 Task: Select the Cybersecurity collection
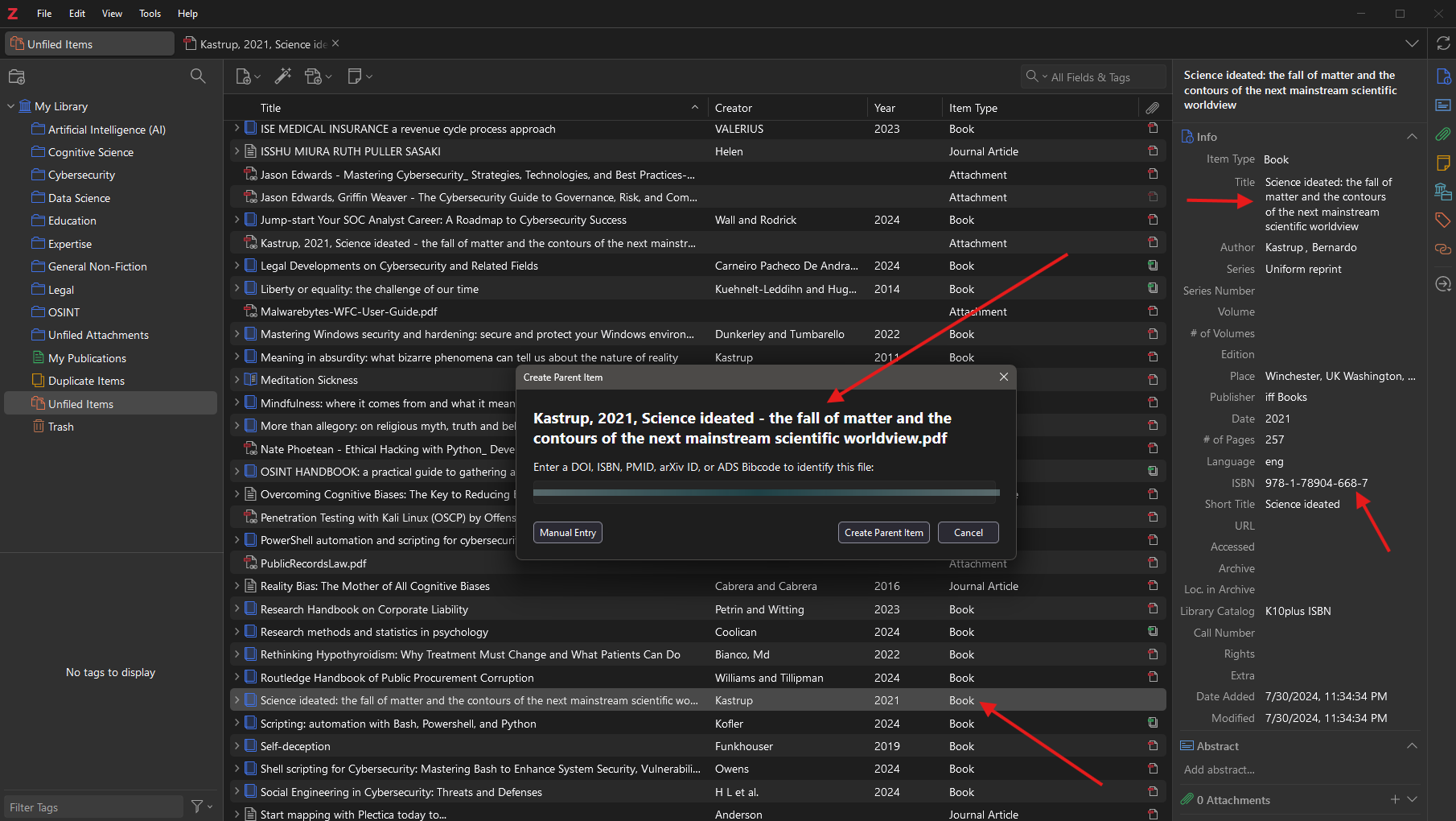pyautogui.click(x=81, y=175)
